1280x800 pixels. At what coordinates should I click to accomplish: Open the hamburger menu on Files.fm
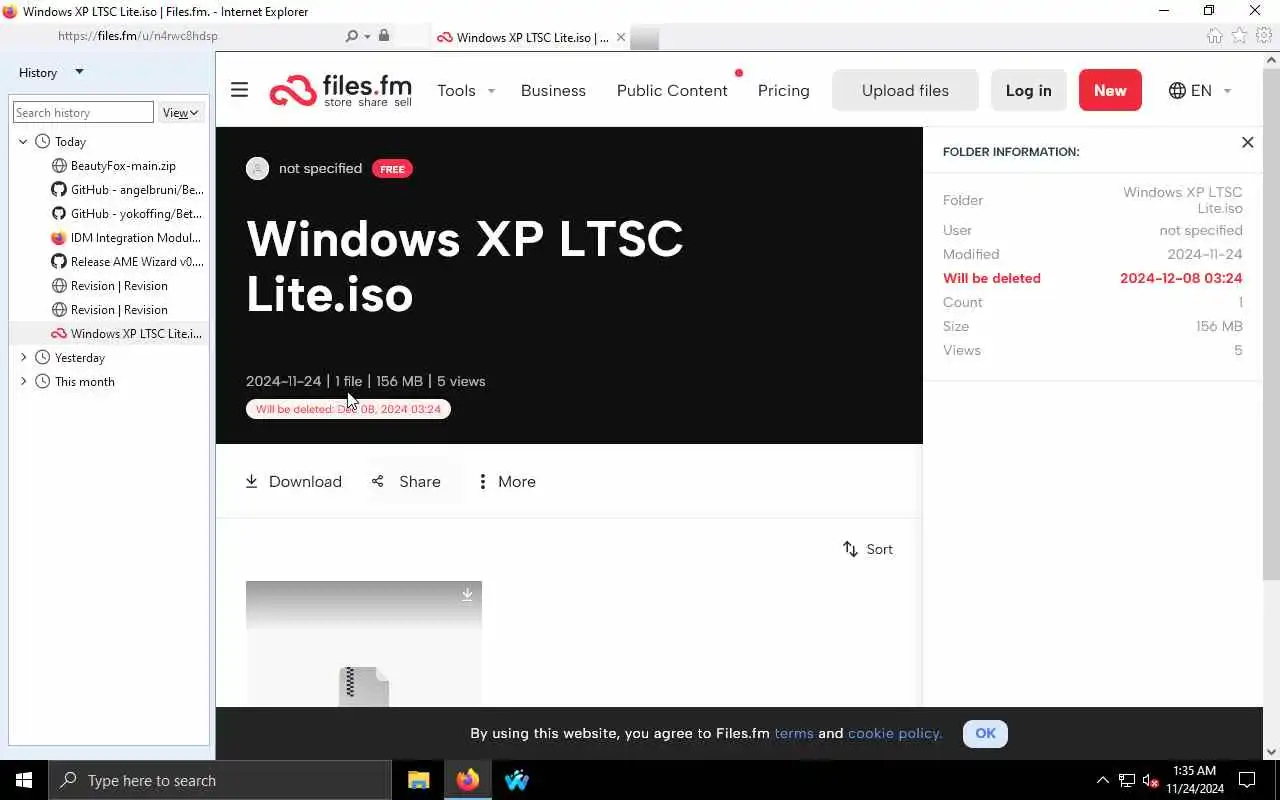239,90
